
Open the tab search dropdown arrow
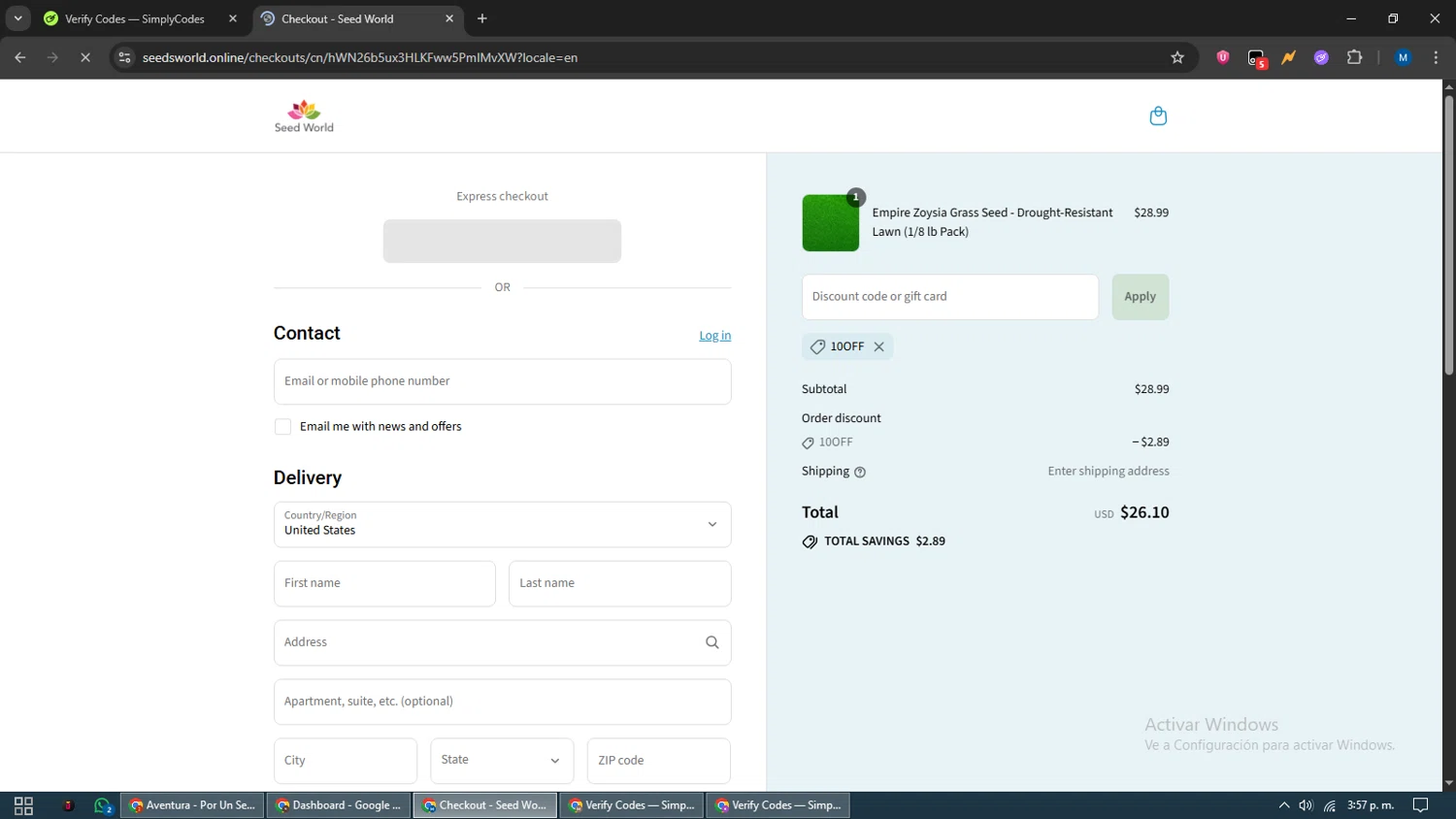pos(17,18)
